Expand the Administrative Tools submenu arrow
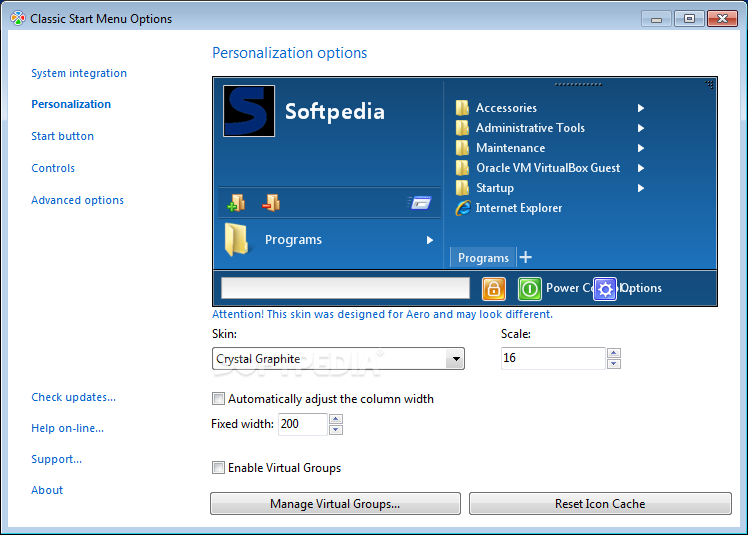The width and height of the screenshot is (748, 535). click(x=641, y=128)
